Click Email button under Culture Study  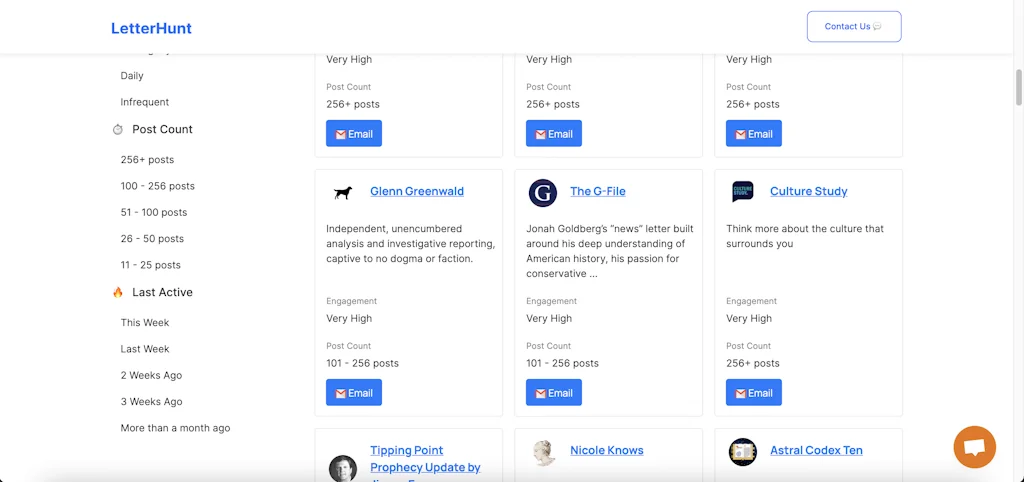point(754,393)
